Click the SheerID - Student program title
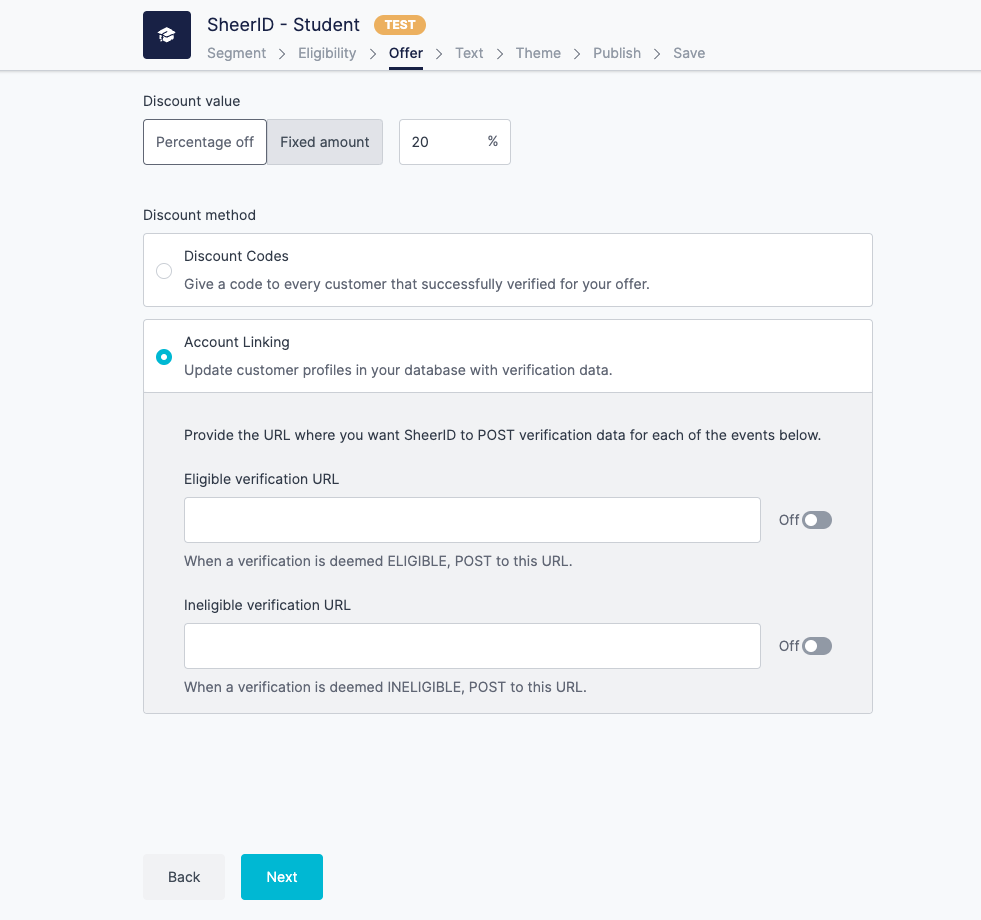Screen dimensions: 981x920 click(x=283, y=24)
